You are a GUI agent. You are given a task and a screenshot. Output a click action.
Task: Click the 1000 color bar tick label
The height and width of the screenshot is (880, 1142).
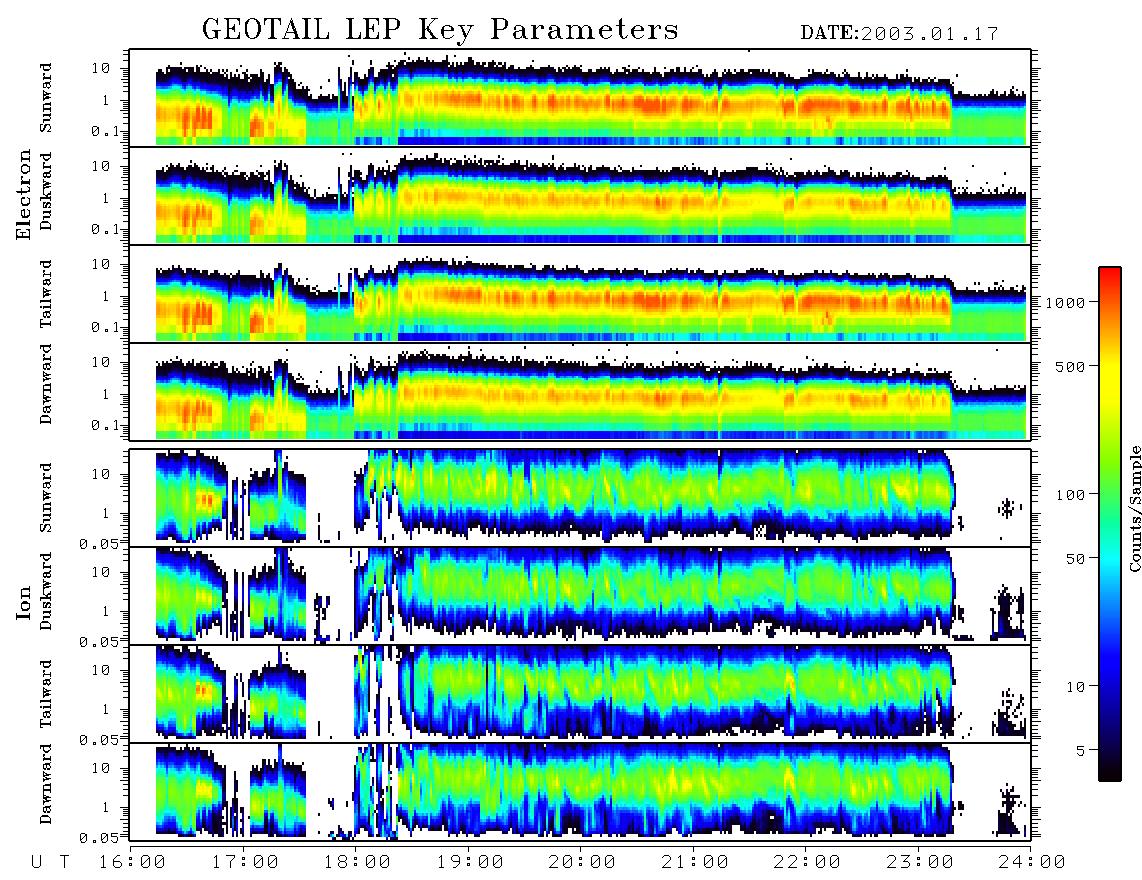1065,302
